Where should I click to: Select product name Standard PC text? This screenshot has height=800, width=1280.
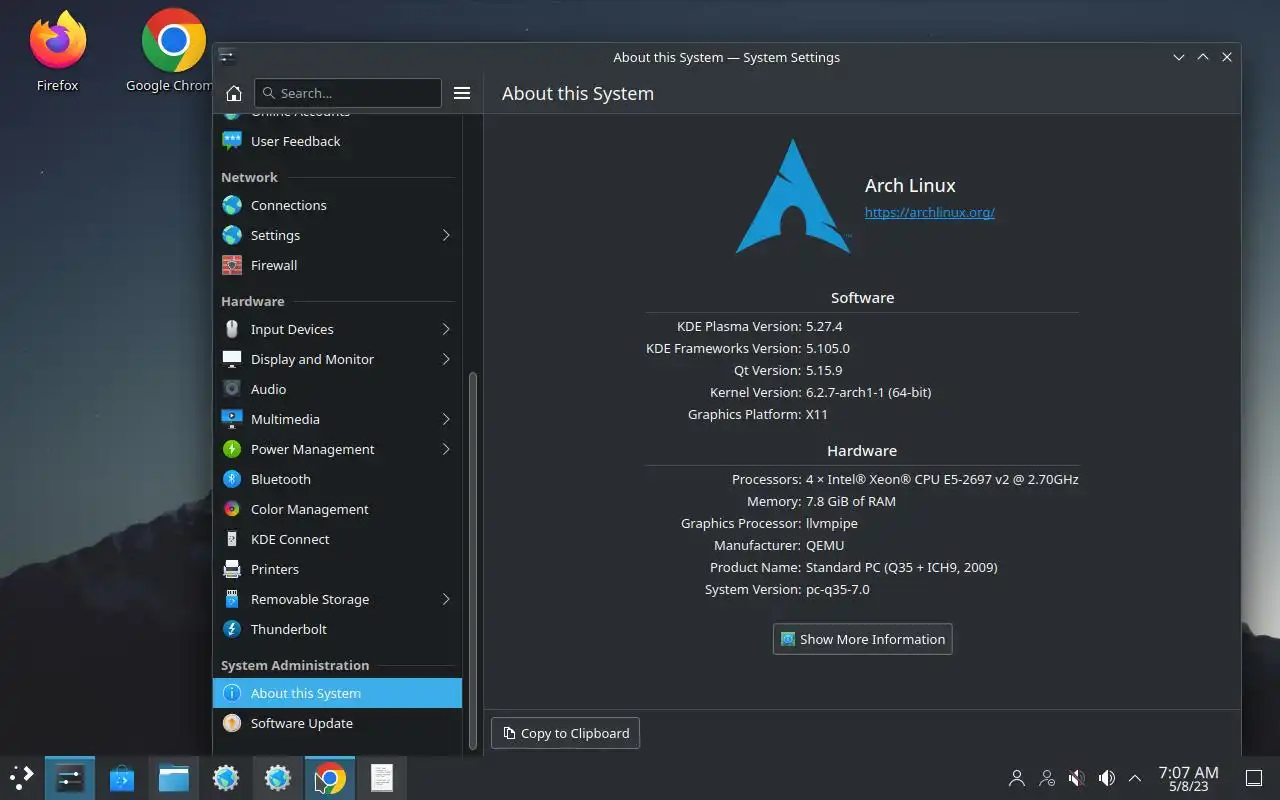pyautogui.click(x=902, y=567)
